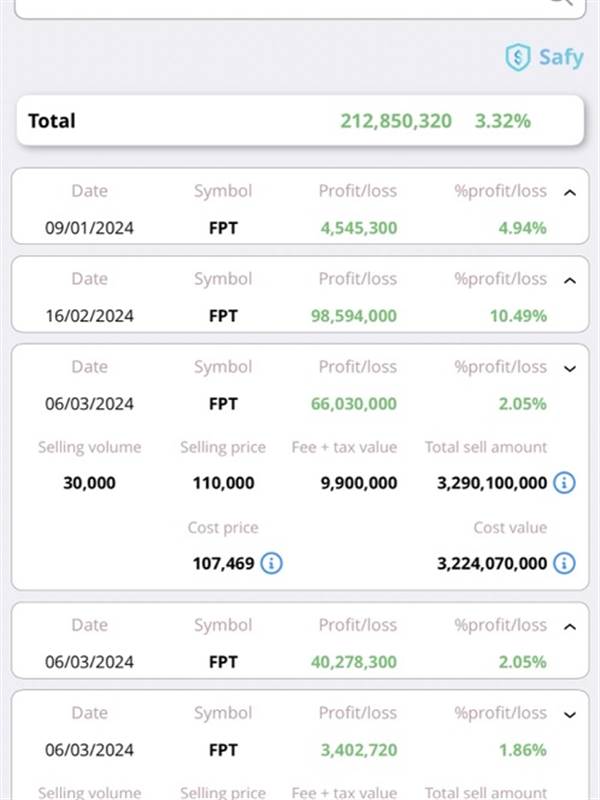Open the Safy label link
The image size is (600, 800).
(561, 57)
